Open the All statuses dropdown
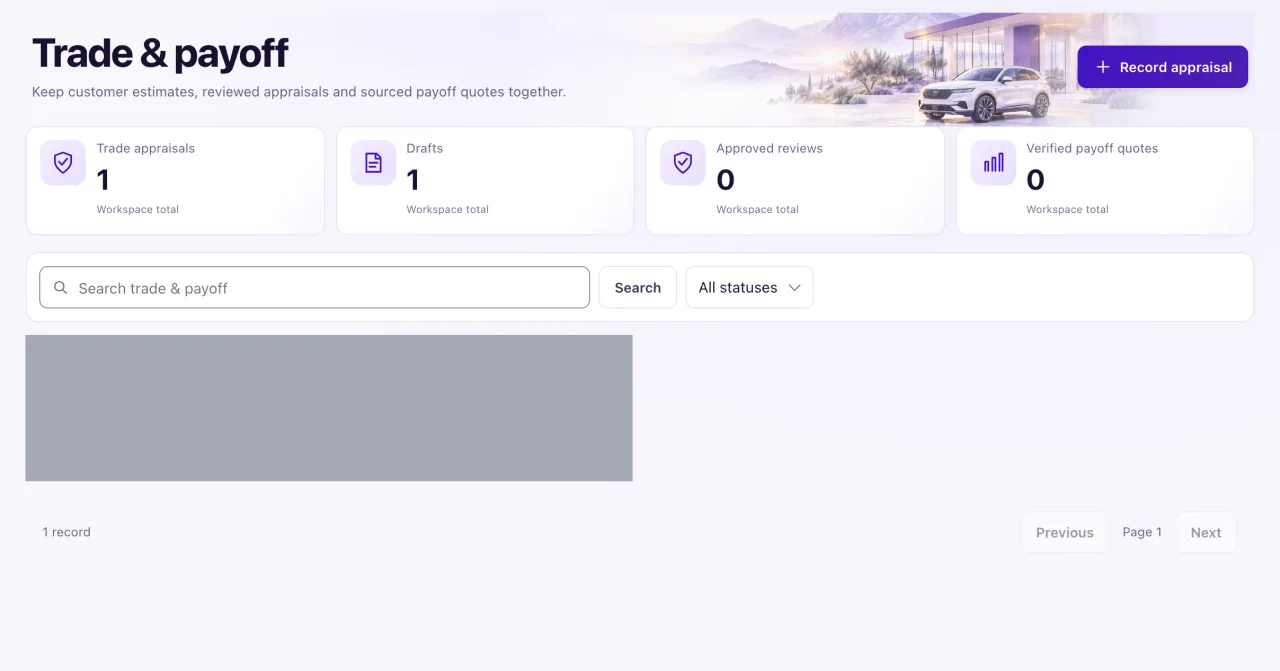This screenshot has height=671, width=1280. coord(749,287)
